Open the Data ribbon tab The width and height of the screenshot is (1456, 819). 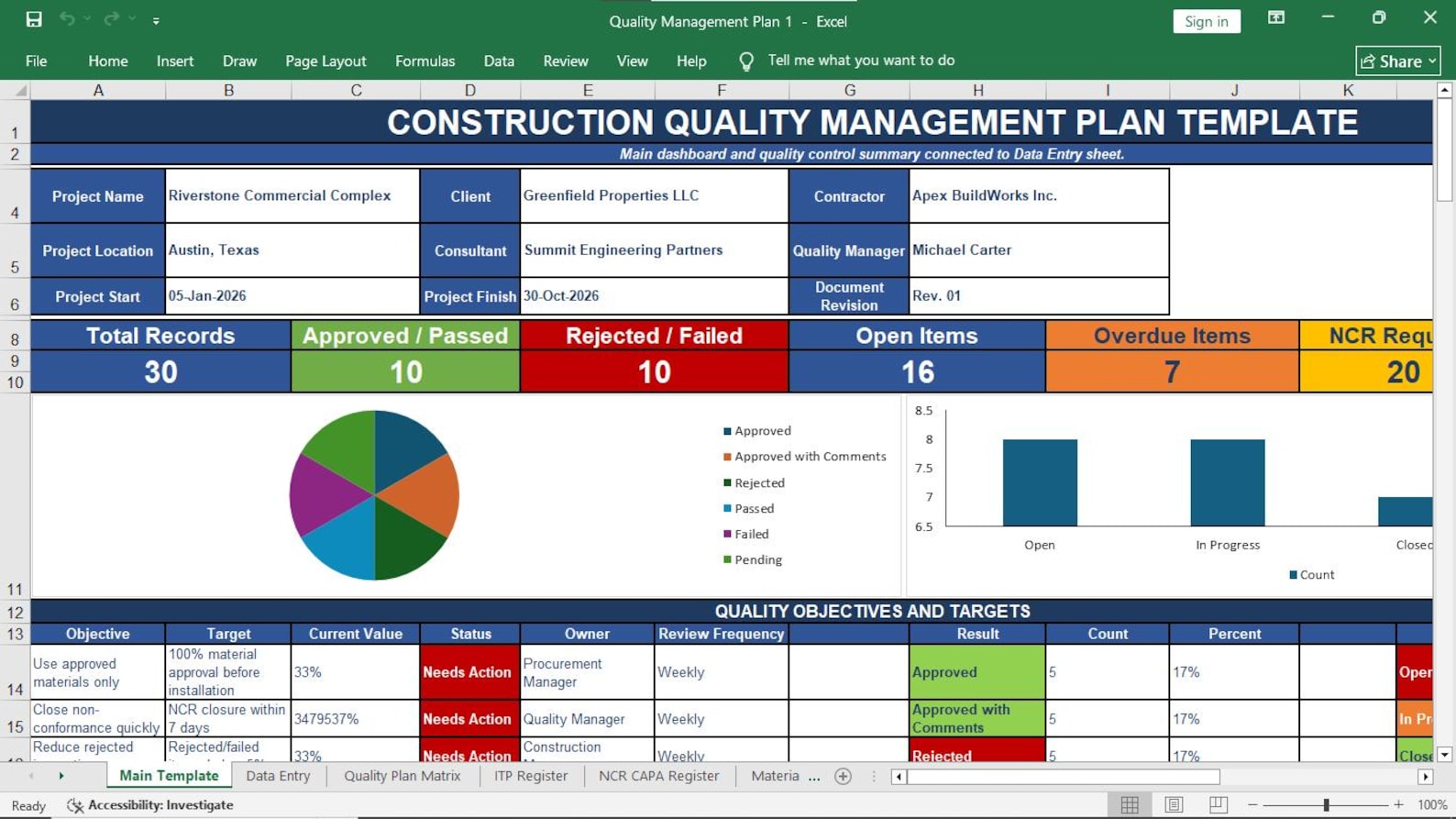click(x=499, y=61)
